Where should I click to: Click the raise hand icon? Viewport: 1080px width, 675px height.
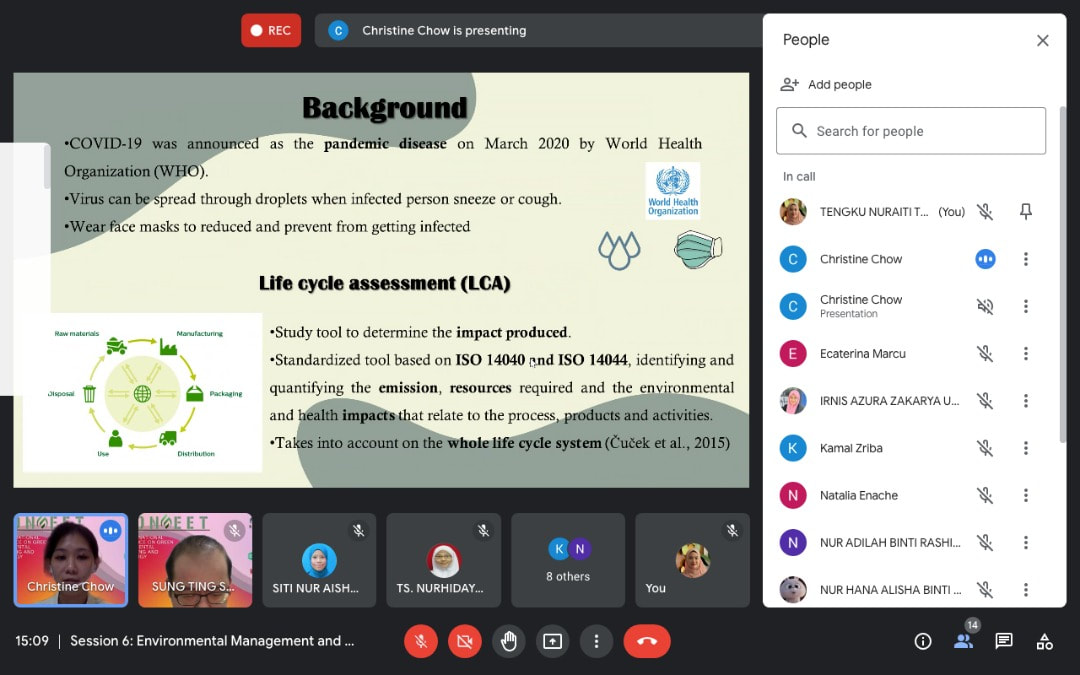click(509, 641)
